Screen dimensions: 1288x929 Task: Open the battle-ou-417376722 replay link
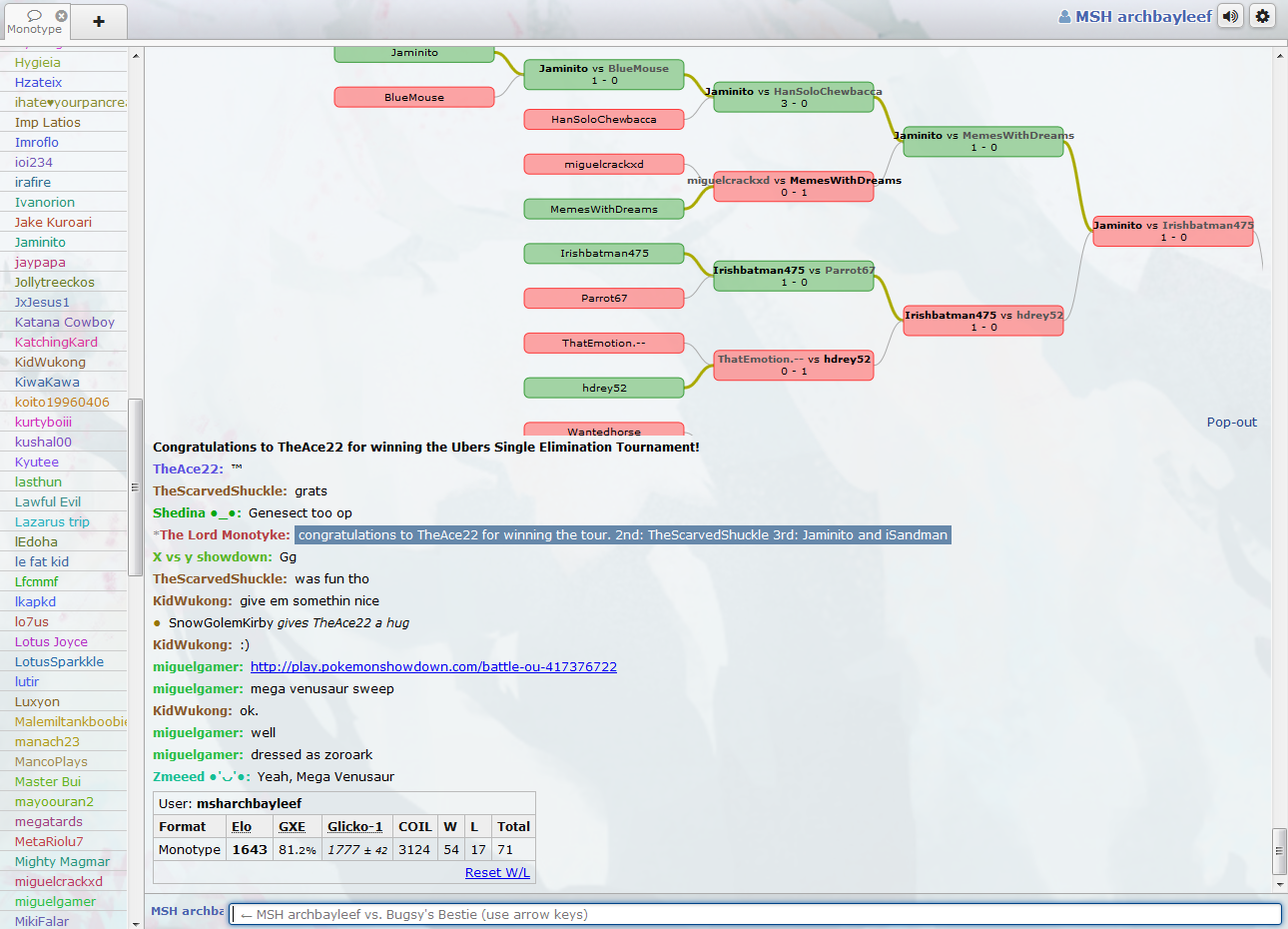tap(433, 666)
